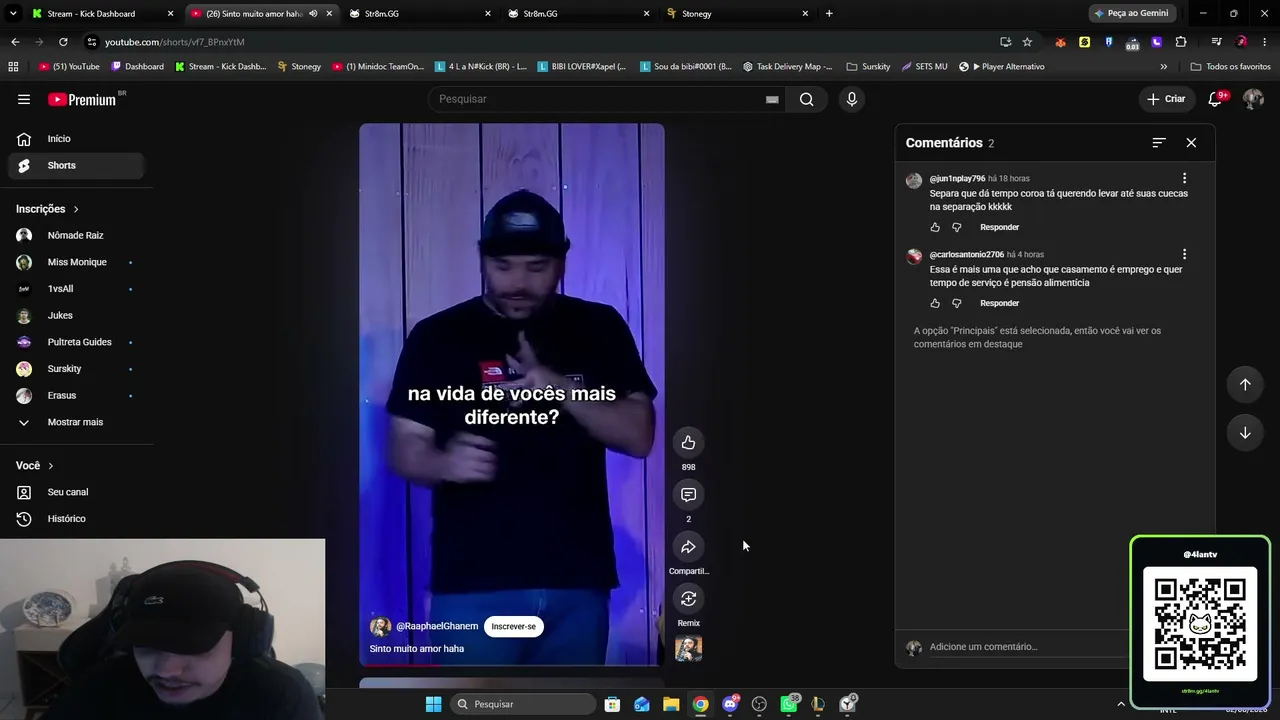Viewport: 1280px width, 720px height.
Task: Bookmark this page with star icon
Action: point(1027,42)
